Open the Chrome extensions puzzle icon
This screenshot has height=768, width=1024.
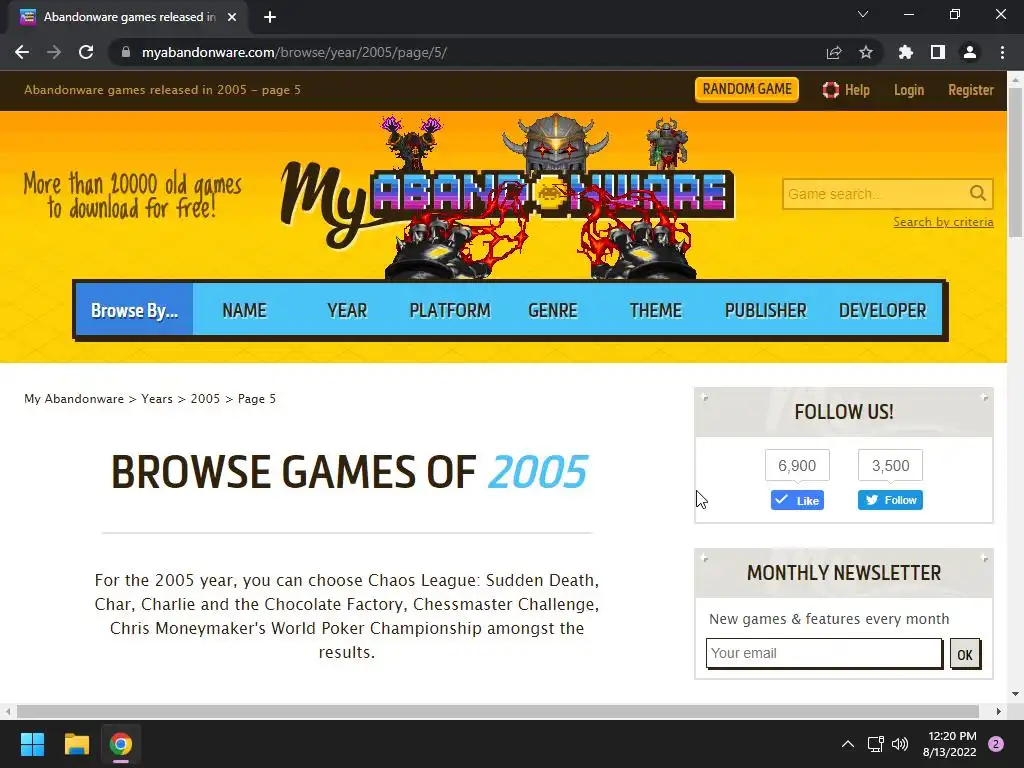(x=905, y=52)
